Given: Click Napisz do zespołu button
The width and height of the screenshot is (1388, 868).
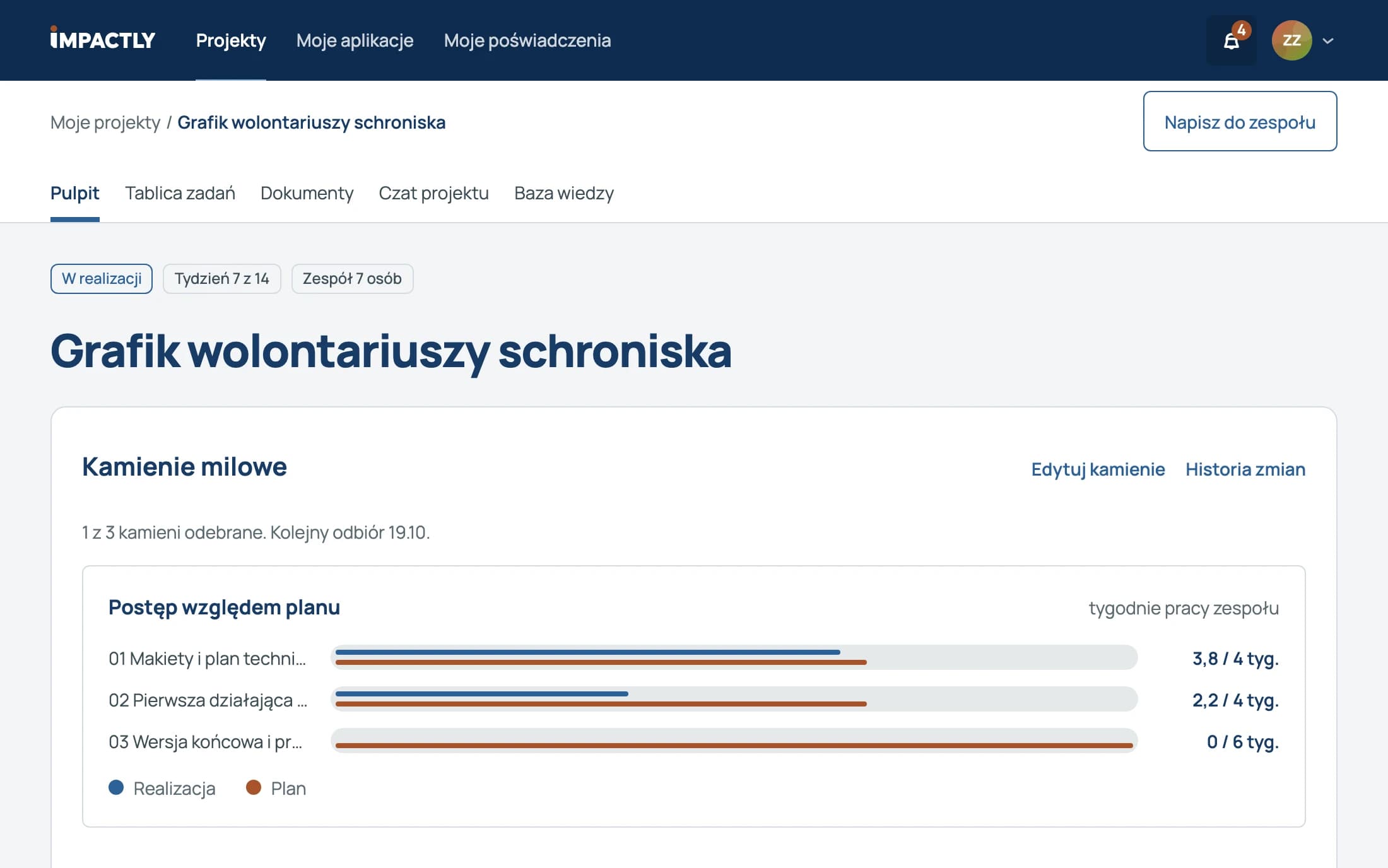Looking at the screenshot, I should tap(1240, 121).
